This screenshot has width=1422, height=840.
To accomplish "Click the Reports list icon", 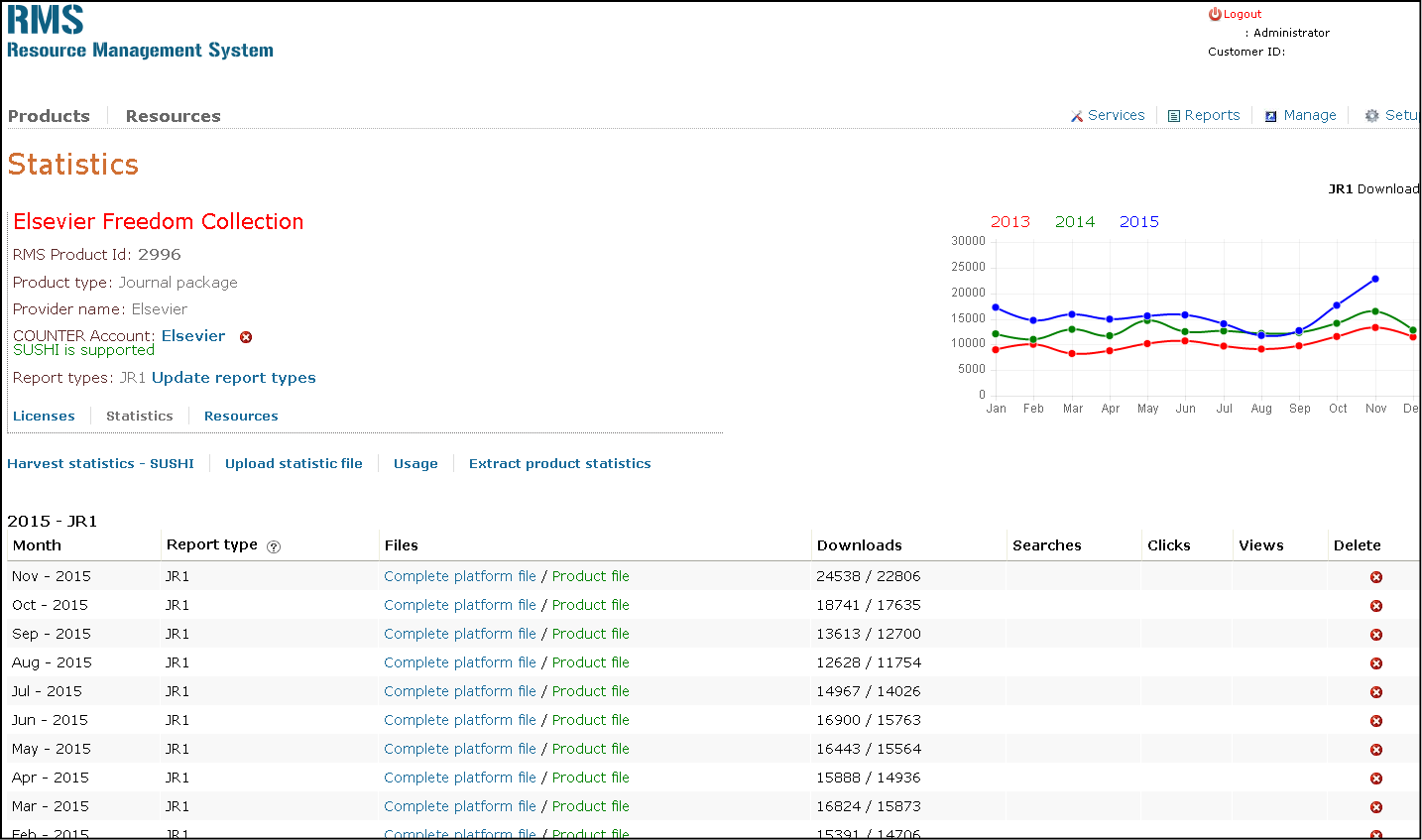I will (x=1174, y=116).
